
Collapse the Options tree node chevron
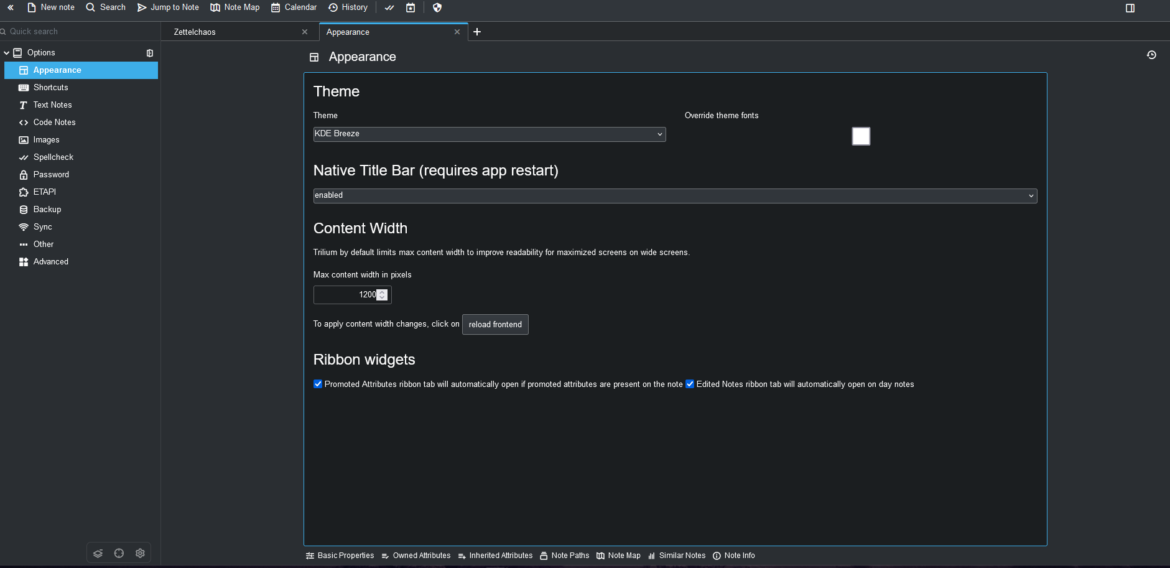click(x=7, y=53)
